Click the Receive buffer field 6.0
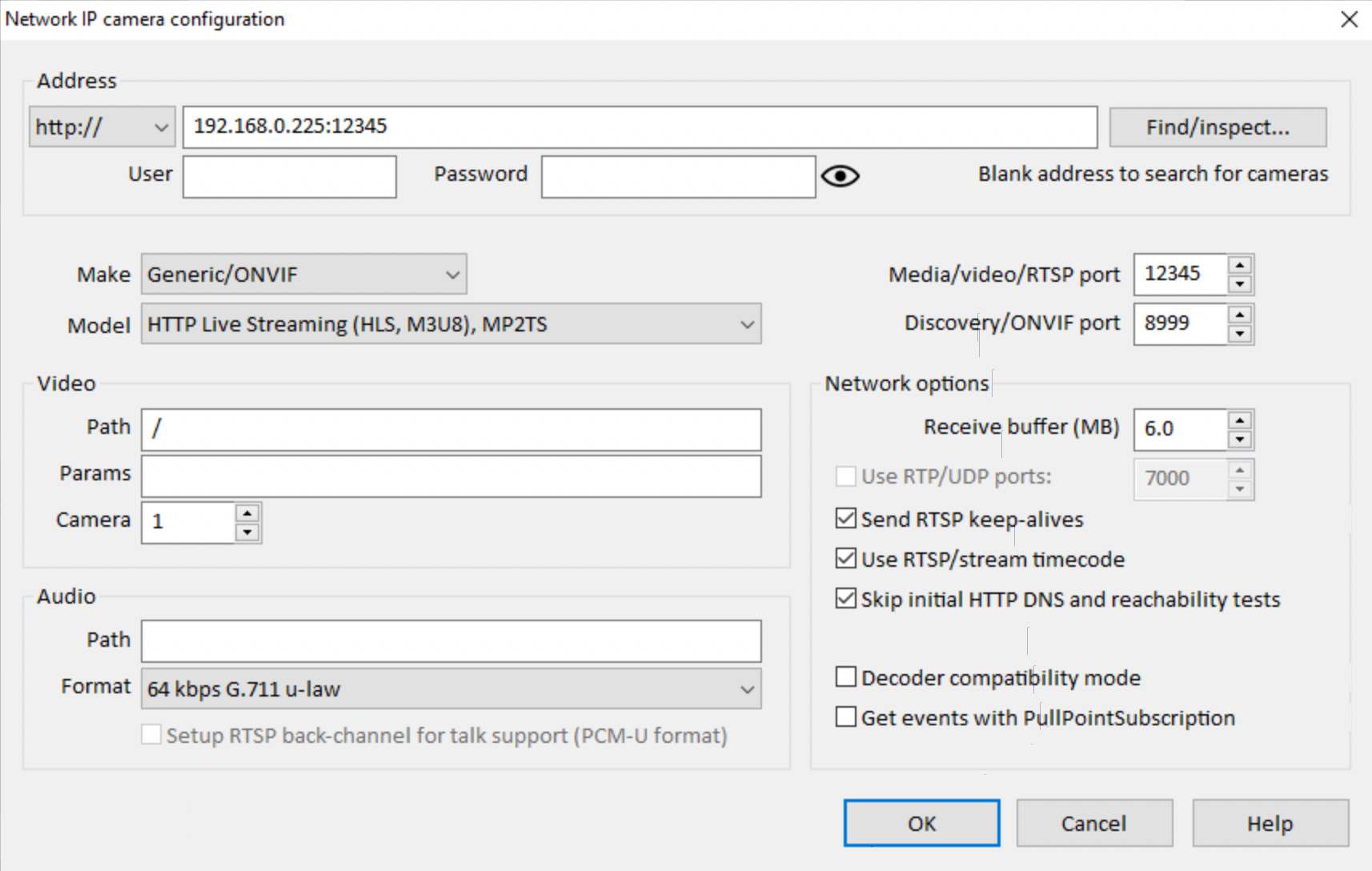This screenshot has height=871, width=1372. pos(1181,430)
